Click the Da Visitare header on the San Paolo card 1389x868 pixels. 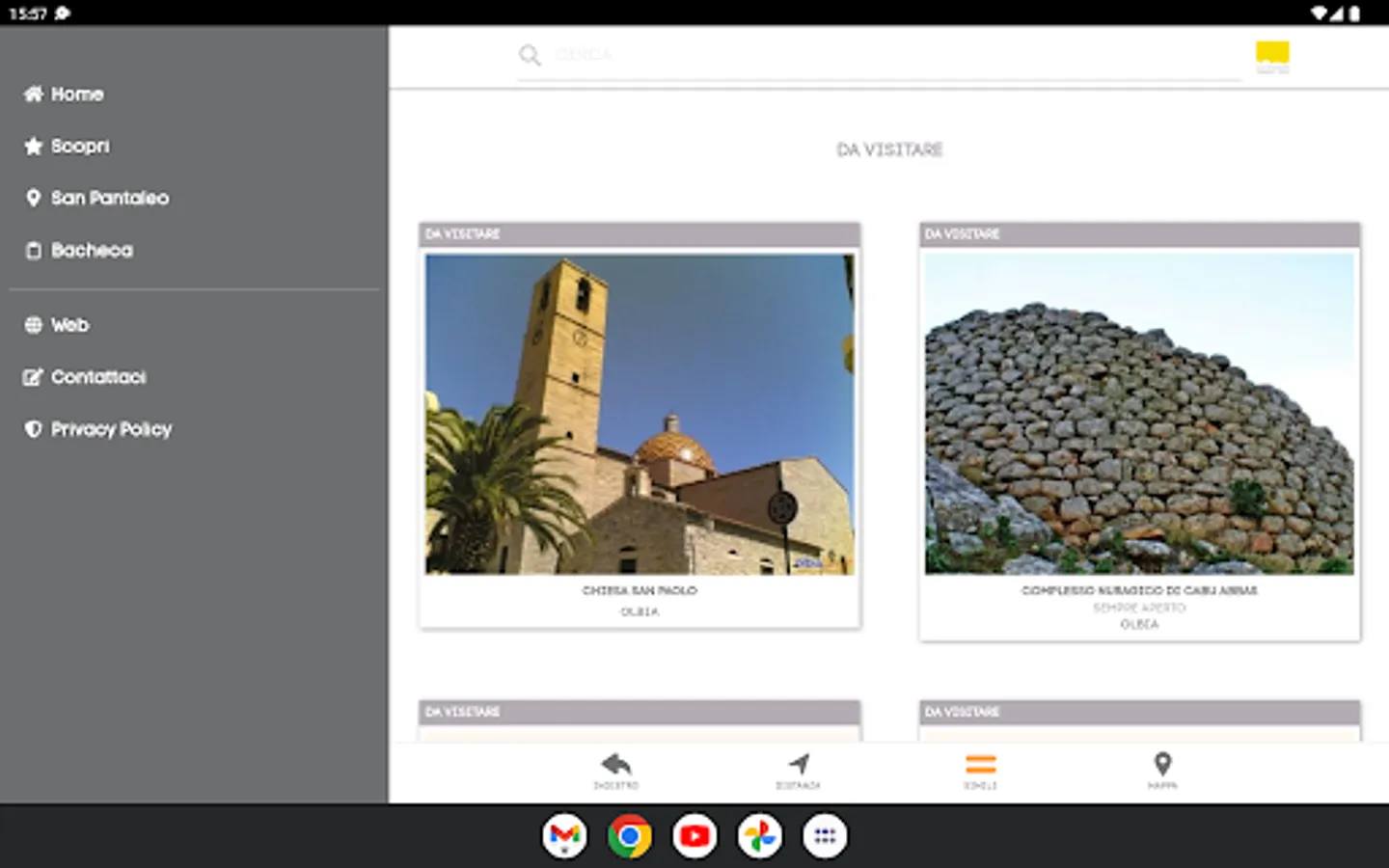pyautogui.click(x=640, y=234)
